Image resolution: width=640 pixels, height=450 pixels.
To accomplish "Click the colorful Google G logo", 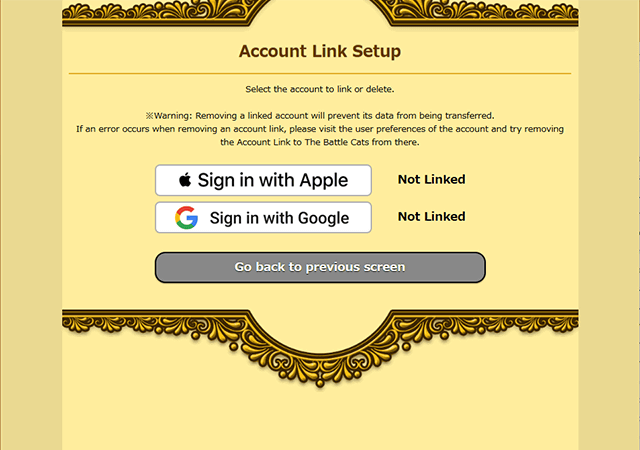I will (187, 218).
